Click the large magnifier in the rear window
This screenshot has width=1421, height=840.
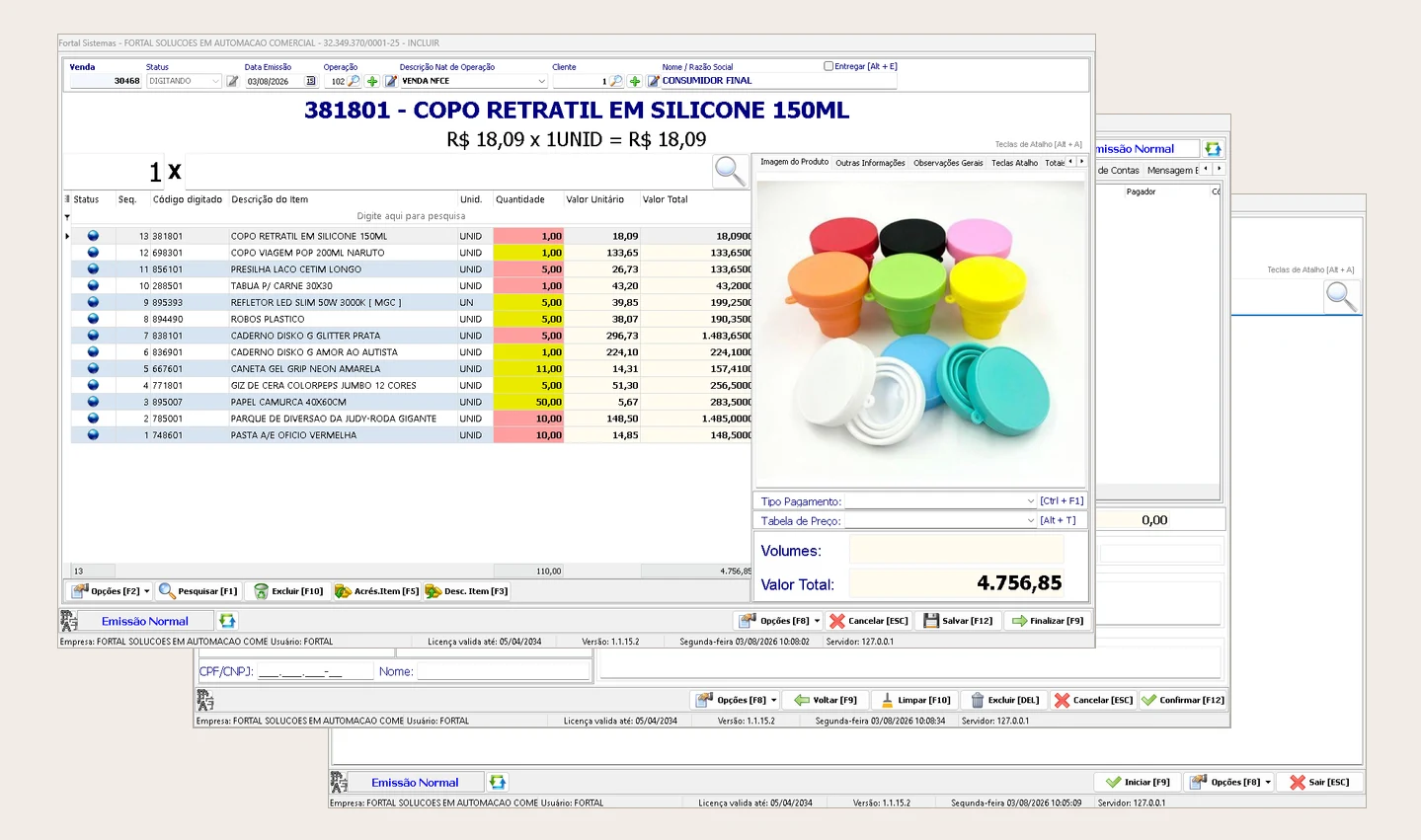pyautogui.click(x=1341, y=296)
